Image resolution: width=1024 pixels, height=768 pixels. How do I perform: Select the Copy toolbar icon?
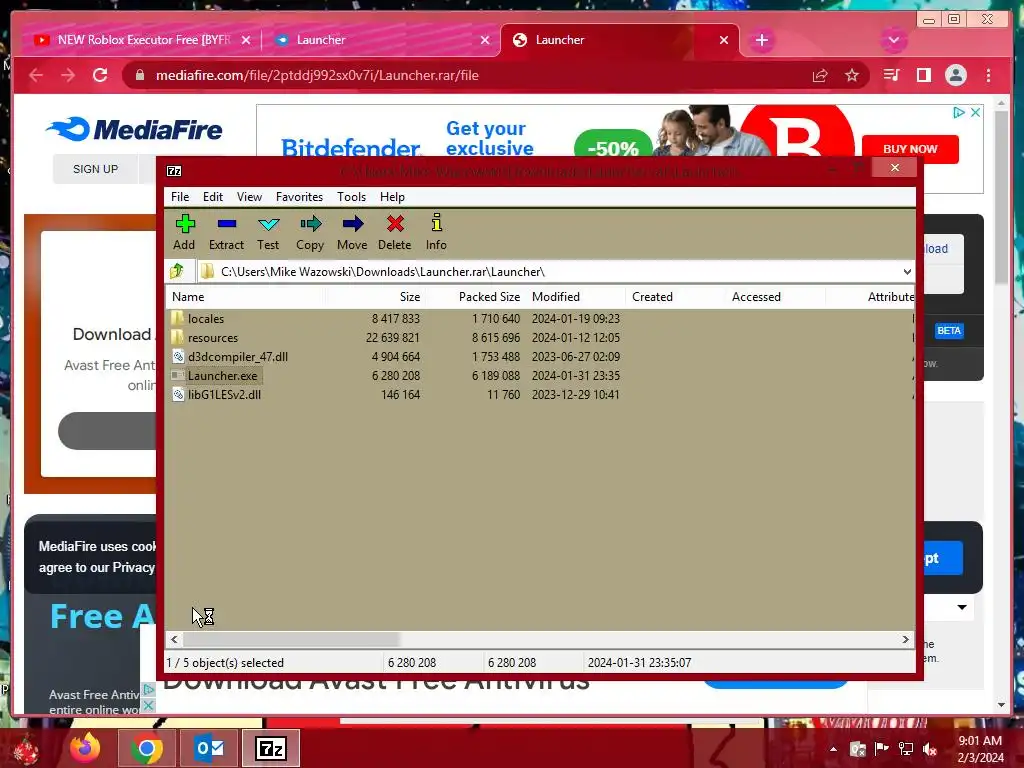[x=310, y=224]
